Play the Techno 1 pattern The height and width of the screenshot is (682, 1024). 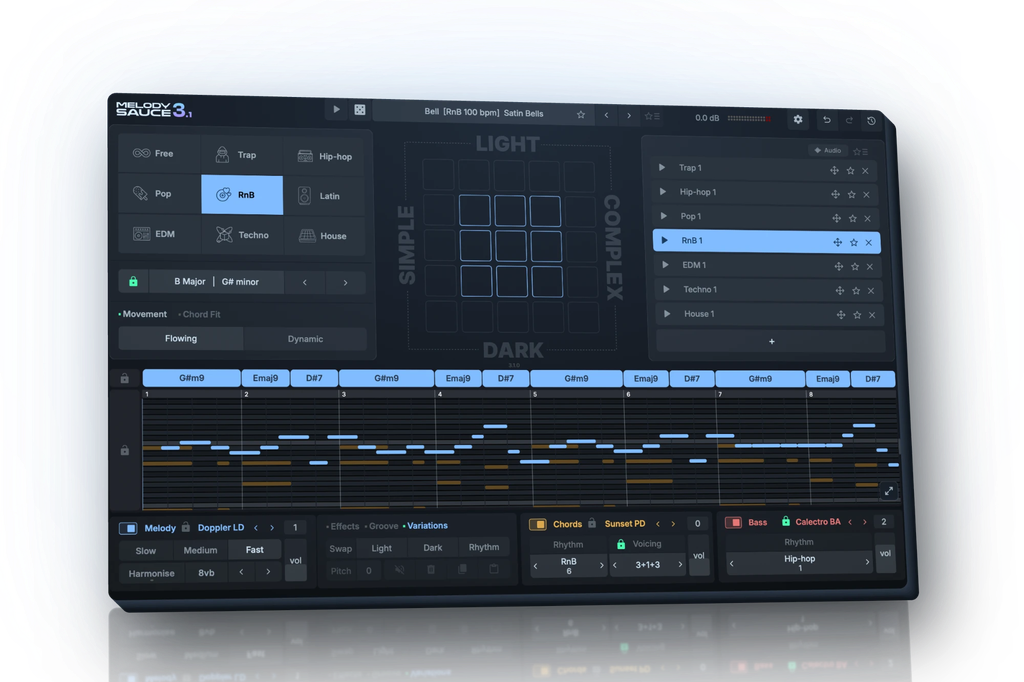click(666, 289)
